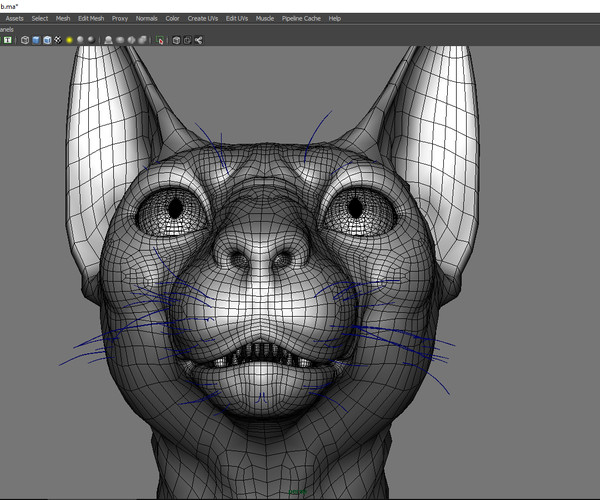Click the light gray sphere after the yellow light
This screenshot has width=600, height=500.
[79, 40]
